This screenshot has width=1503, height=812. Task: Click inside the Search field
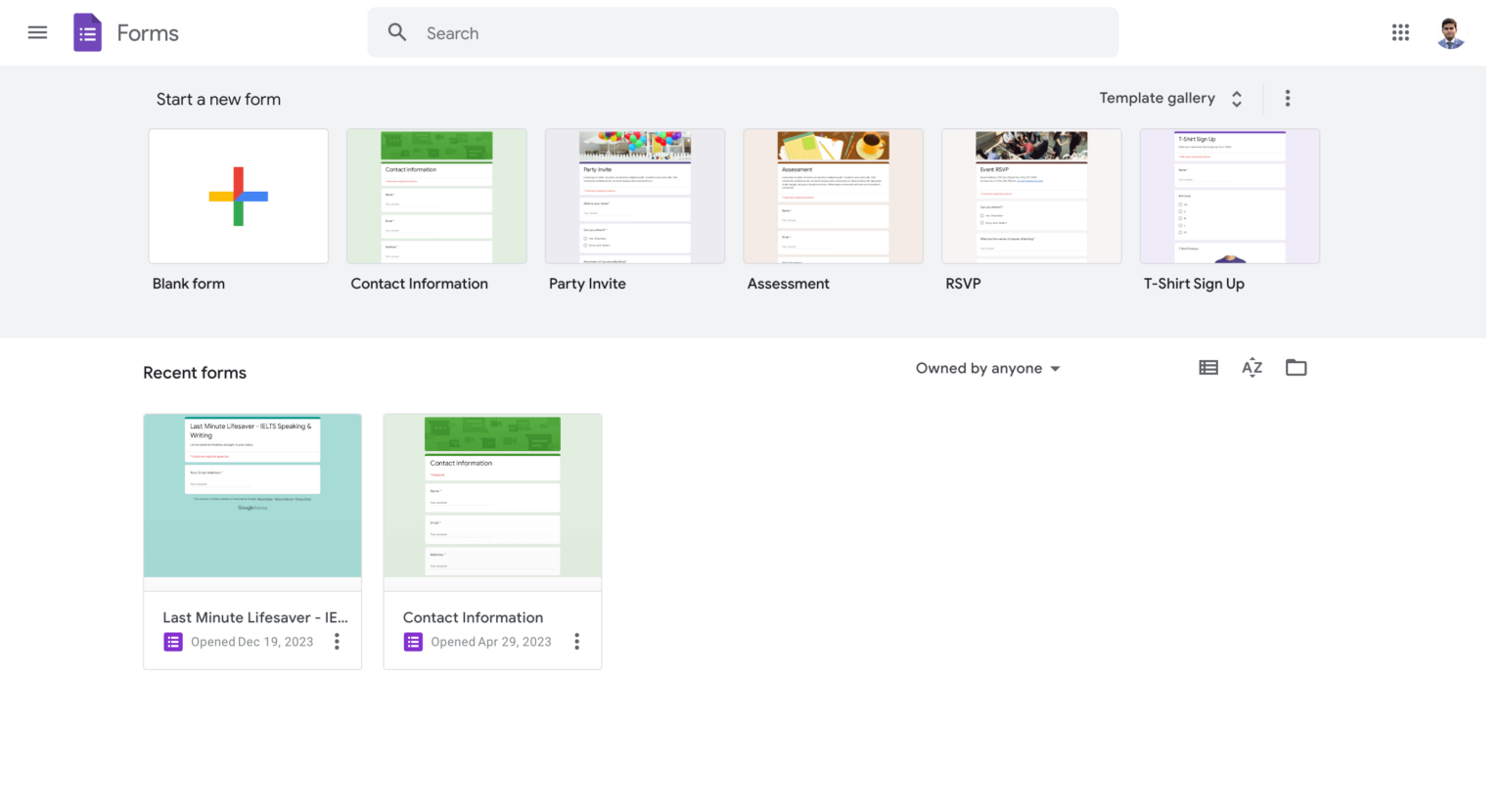685,32
